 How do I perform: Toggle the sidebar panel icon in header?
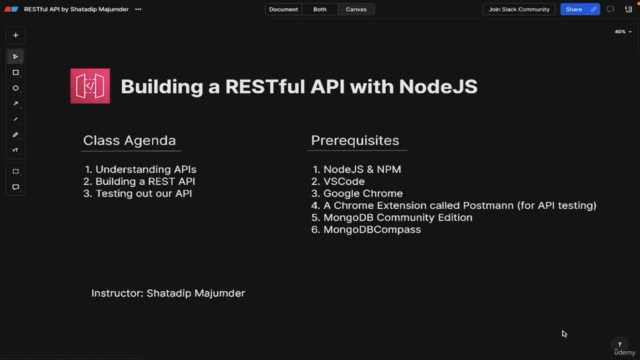pyautogui.click(x=629, y=9)
